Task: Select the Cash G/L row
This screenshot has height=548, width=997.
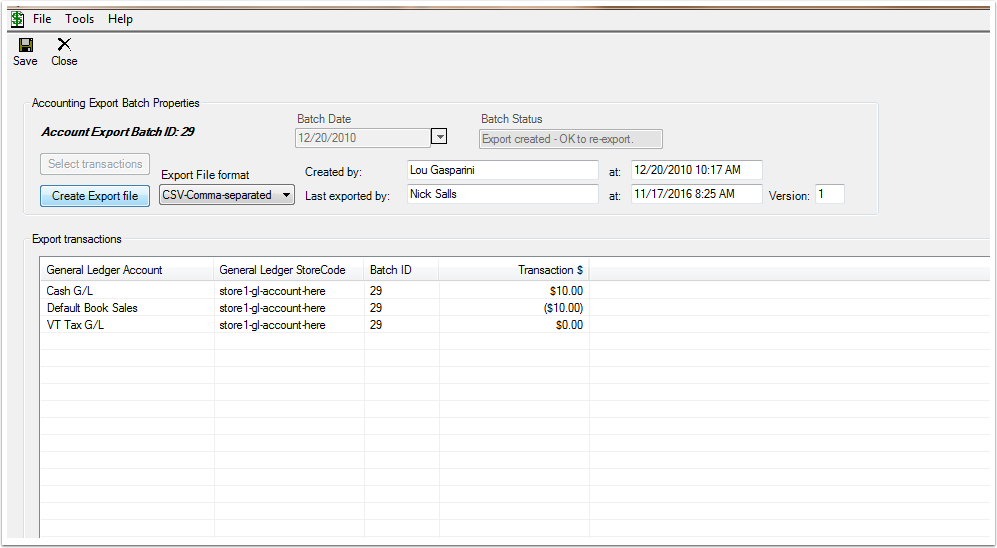Action: [515, 291]
